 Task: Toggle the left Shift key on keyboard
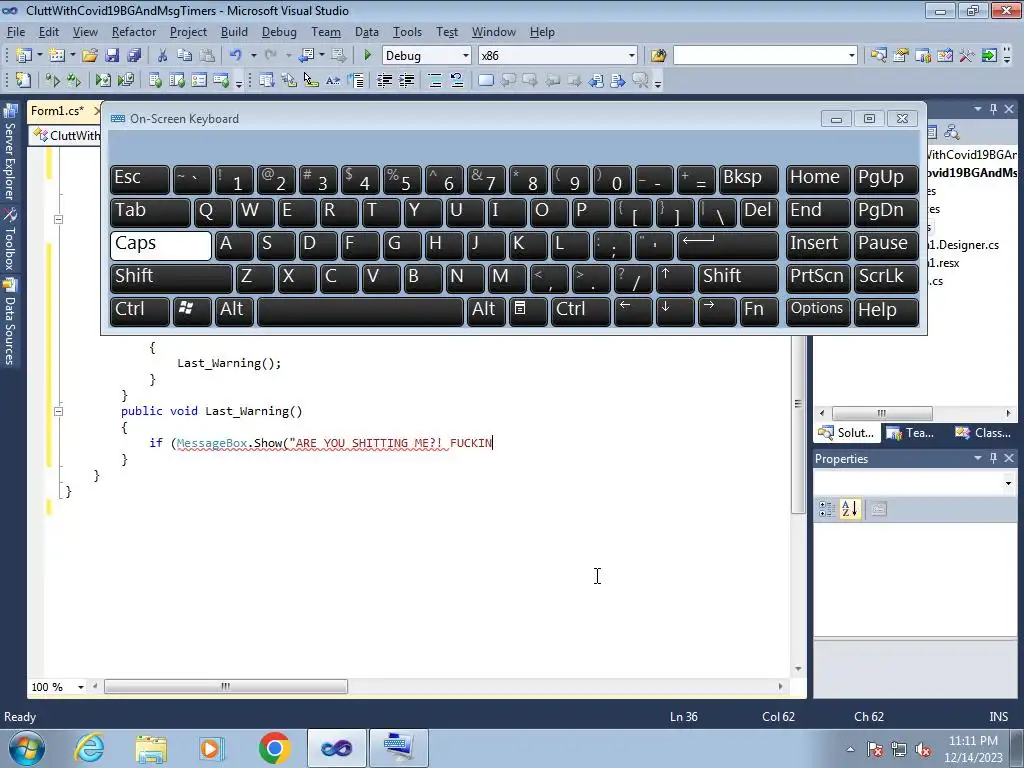[171, 278]
